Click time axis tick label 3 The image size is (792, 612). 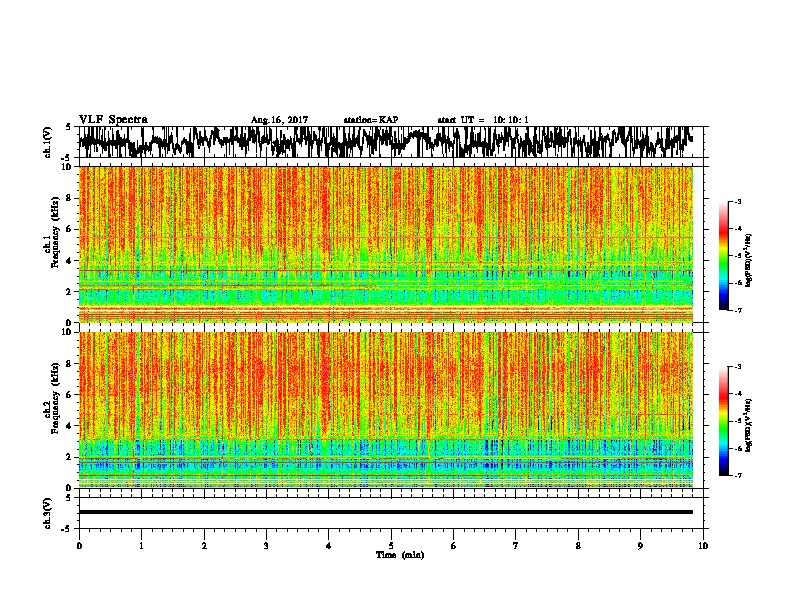click(266, 546)
